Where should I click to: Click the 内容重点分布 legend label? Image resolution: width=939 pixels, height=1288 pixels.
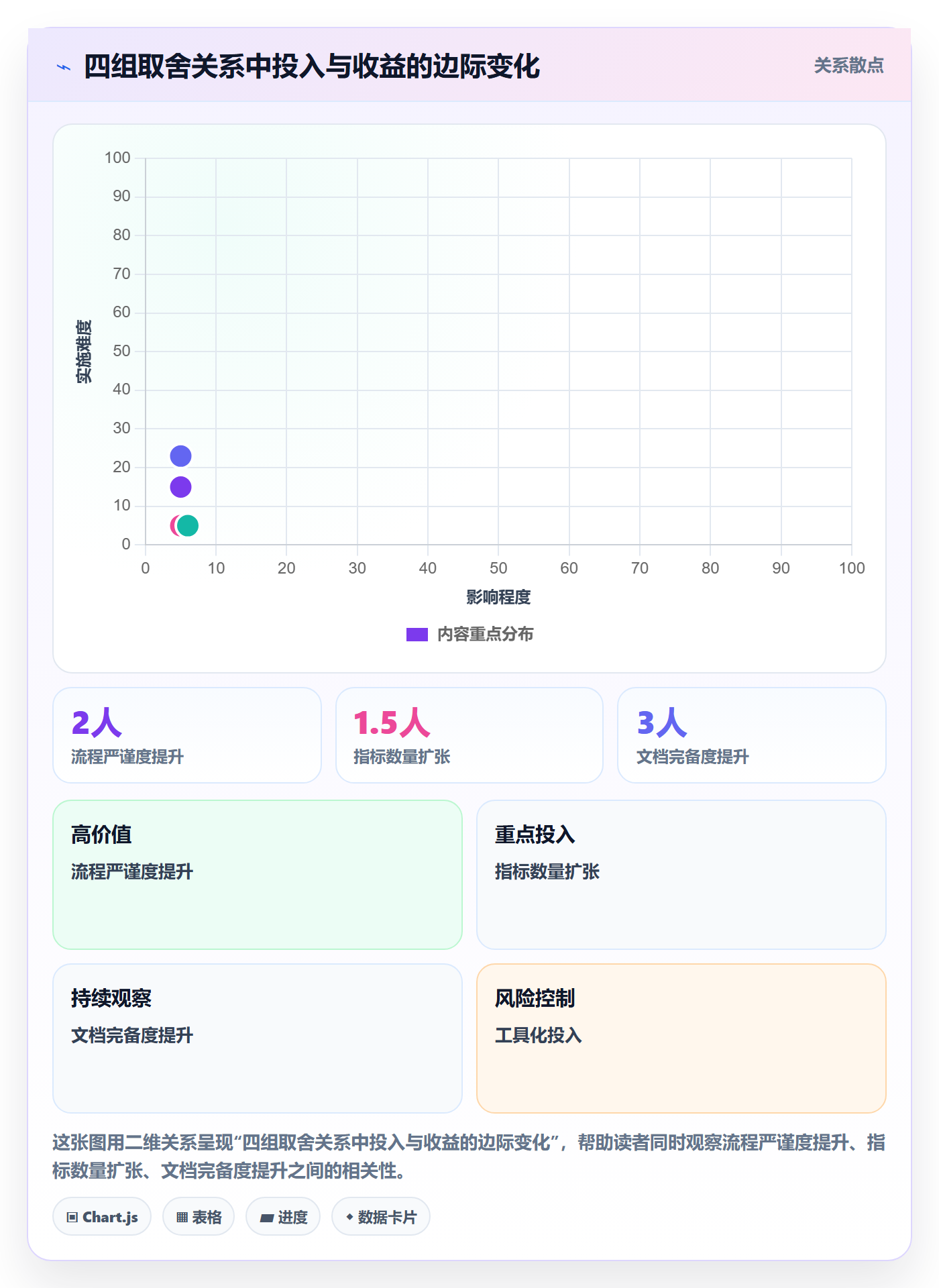point(485,635)
